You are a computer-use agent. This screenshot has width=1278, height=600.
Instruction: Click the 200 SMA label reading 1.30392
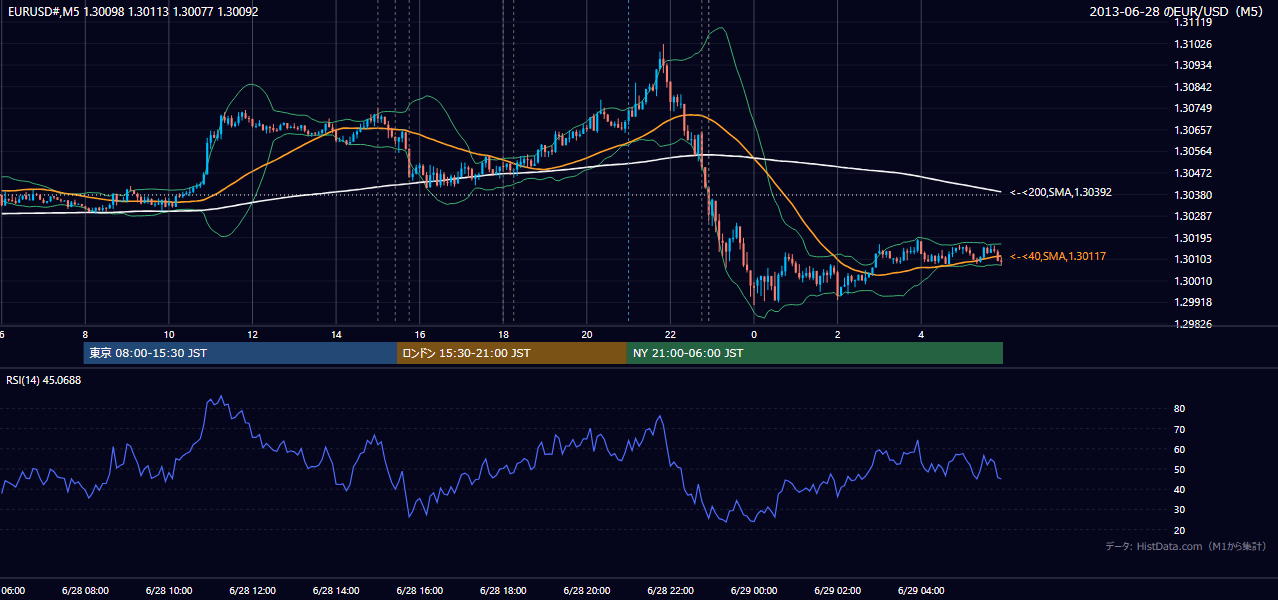click(1061, 192)
